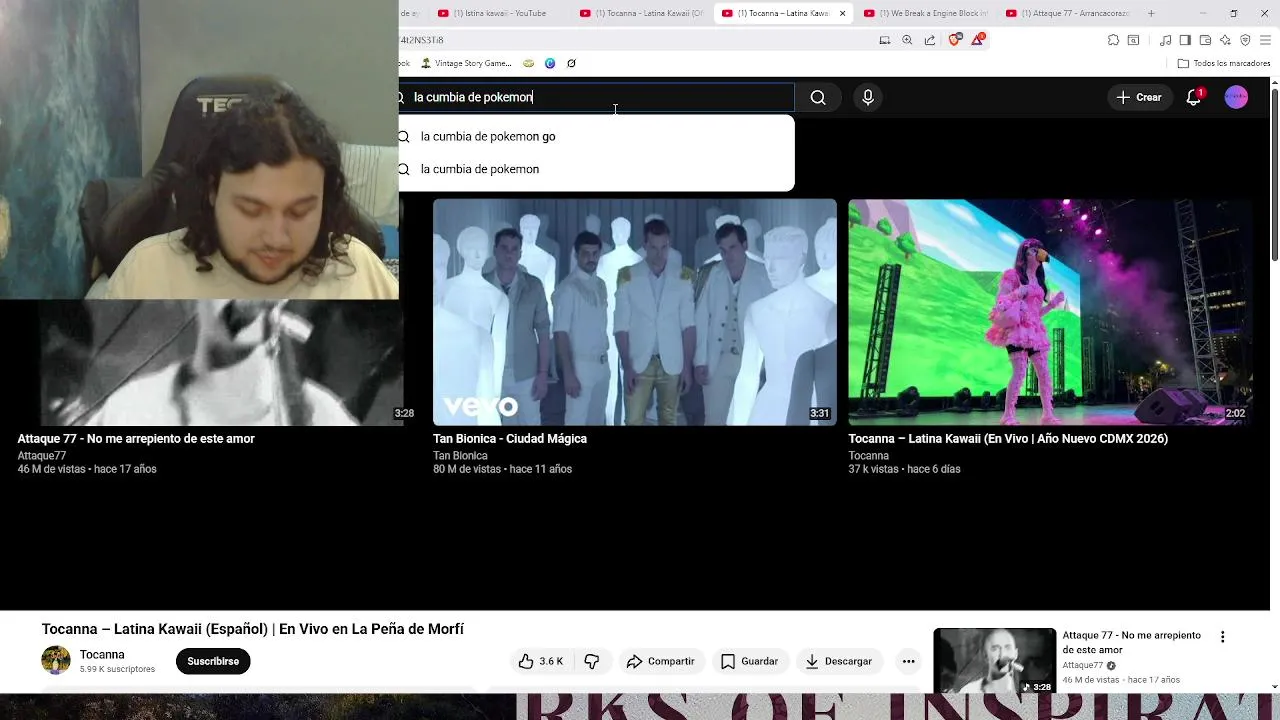Open Vintage Story Game bookmark
1280x720 pixels.
[466, 63]
